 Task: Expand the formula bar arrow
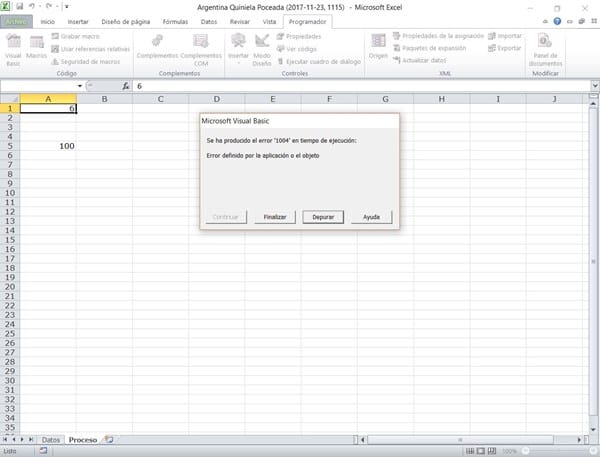click(595, 86)
